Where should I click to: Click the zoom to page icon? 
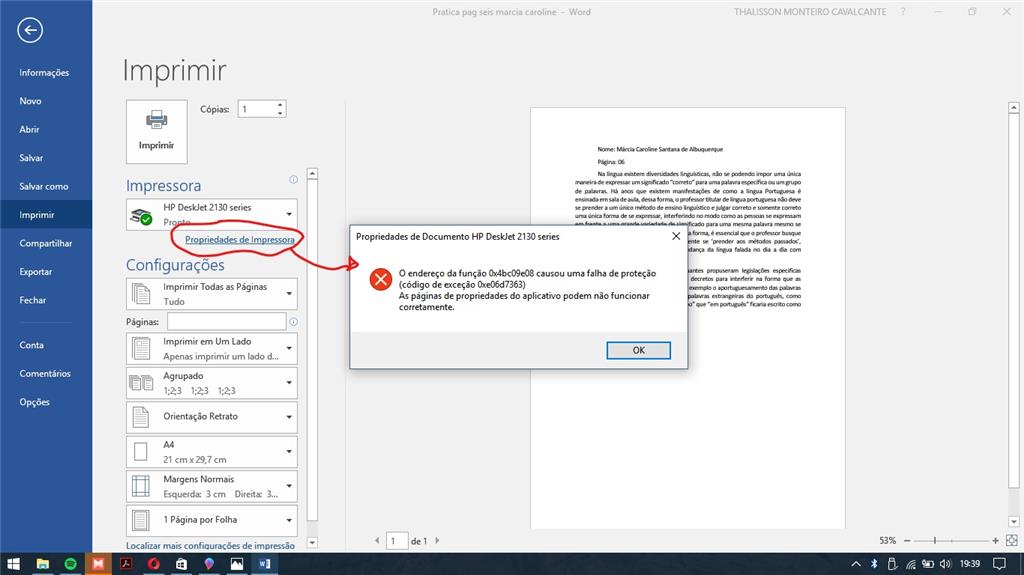click(x=1012, y=540)
